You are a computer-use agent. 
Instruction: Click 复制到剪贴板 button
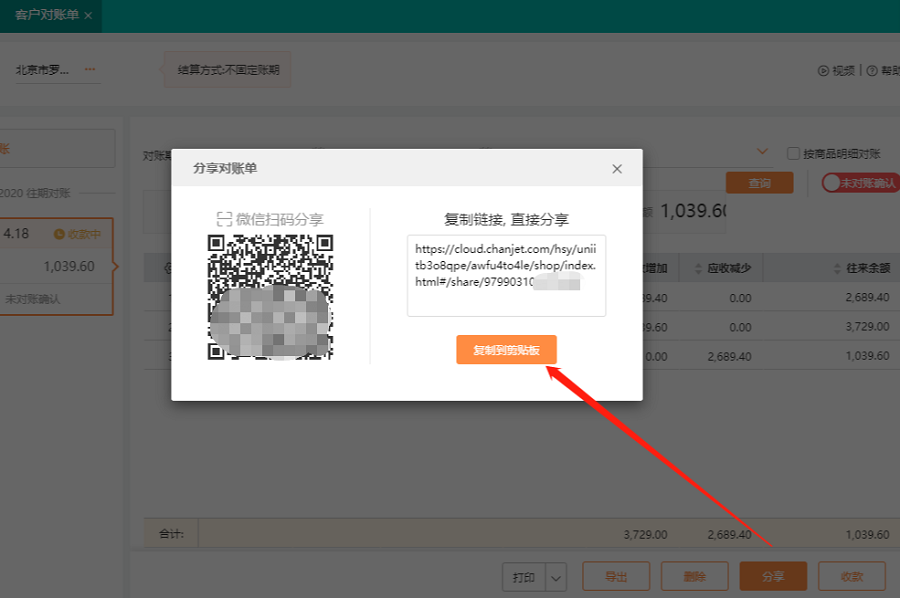point(506,350)
